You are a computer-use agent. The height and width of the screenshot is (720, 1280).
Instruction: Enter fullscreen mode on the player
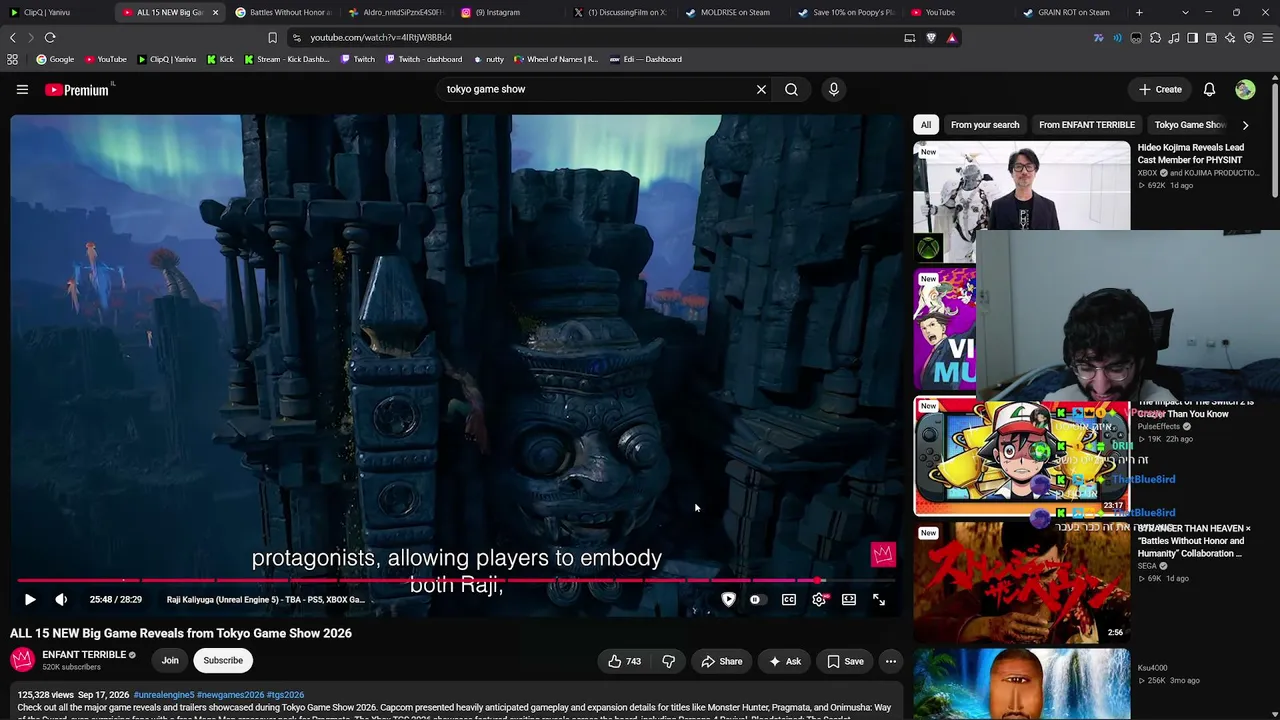point(879,600)
